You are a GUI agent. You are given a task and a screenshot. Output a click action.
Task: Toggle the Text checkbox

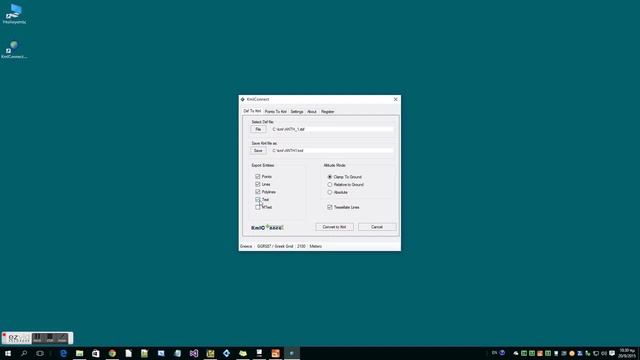point(258,200)
